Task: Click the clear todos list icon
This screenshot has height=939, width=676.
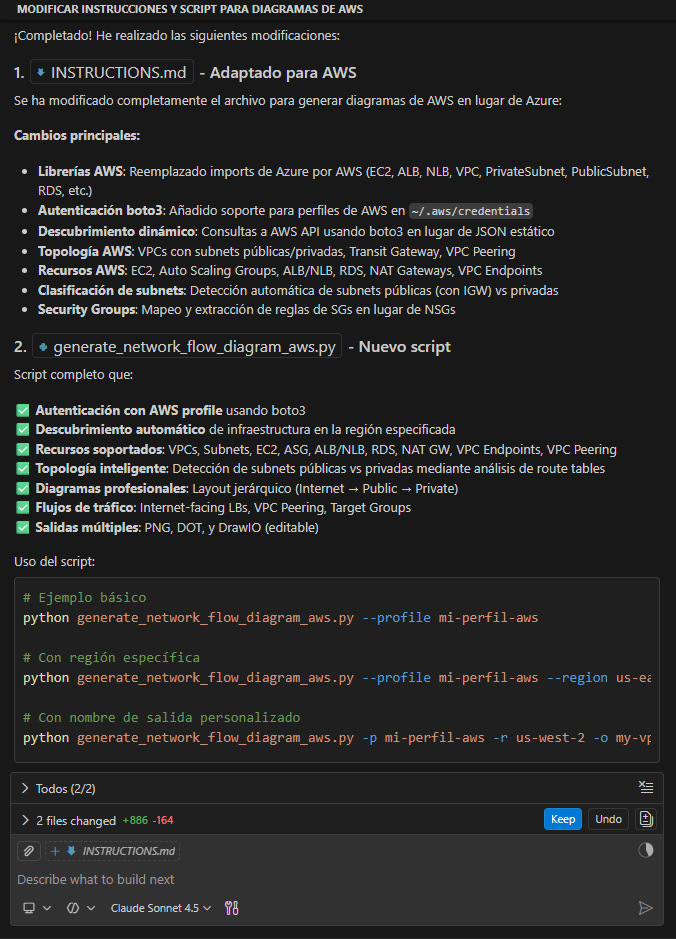Action: click(645, 788)
